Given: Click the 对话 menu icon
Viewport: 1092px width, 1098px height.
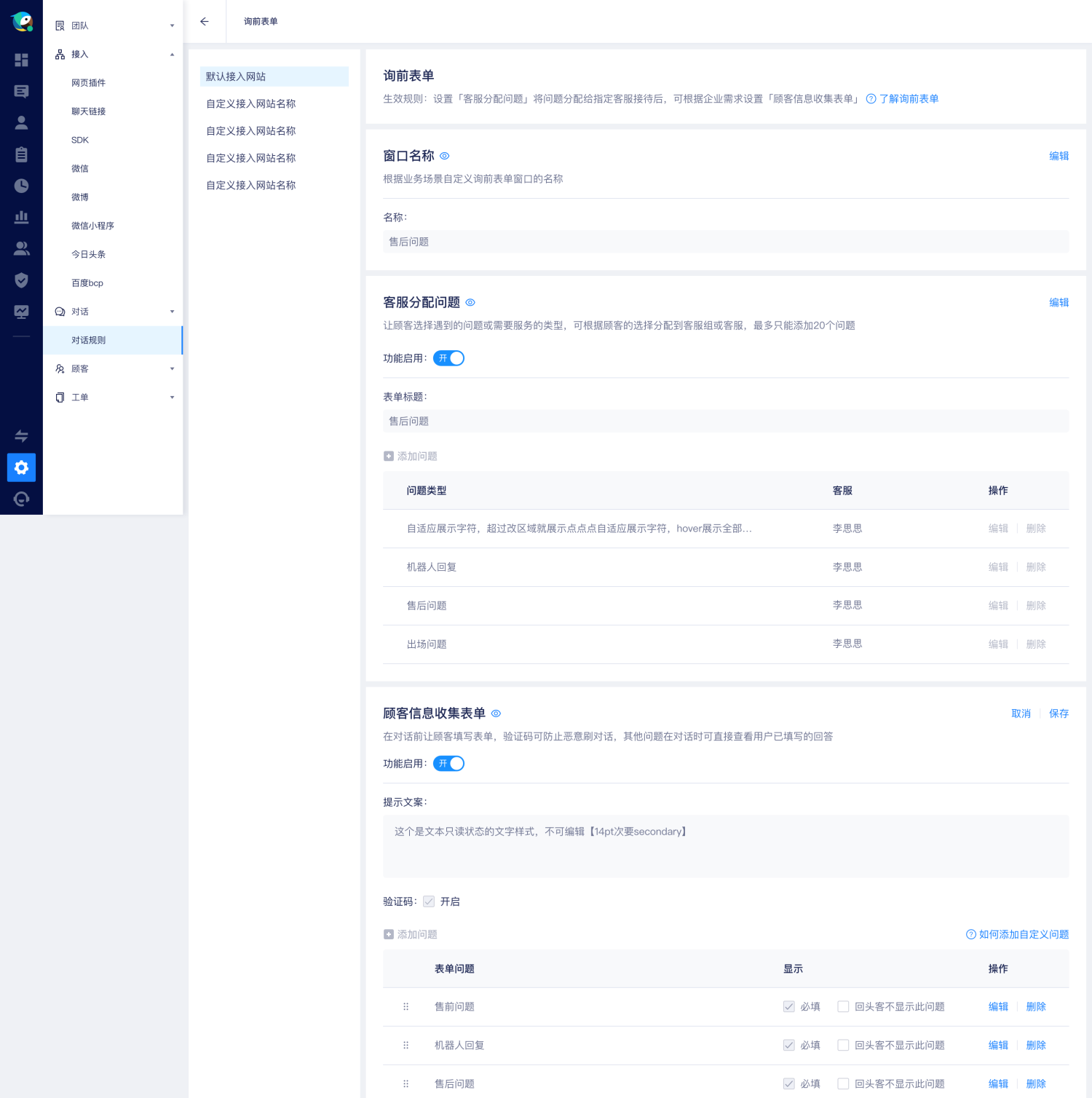Looking at the screenshot, I should pos(60,312).
